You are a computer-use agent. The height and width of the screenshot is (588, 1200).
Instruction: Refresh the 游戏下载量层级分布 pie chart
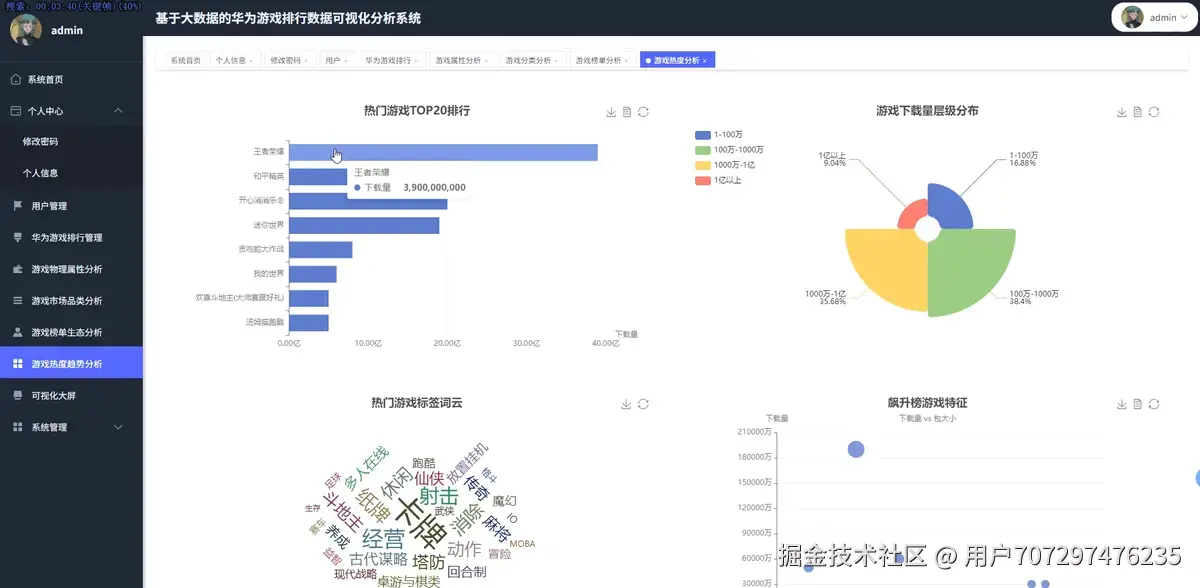pos(1154,112)
